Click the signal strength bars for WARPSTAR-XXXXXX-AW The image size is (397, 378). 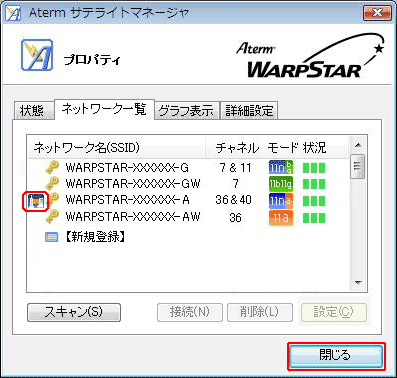[314, 218]
